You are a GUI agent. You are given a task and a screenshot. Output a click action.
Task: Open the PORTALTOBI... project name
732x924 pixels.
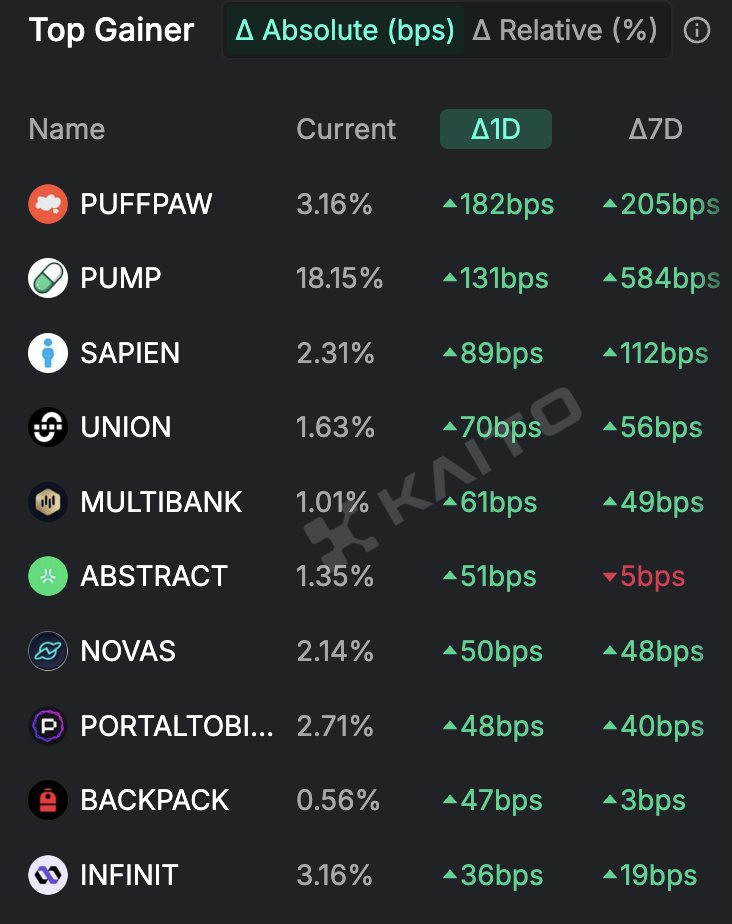click(x=177, y=726)
